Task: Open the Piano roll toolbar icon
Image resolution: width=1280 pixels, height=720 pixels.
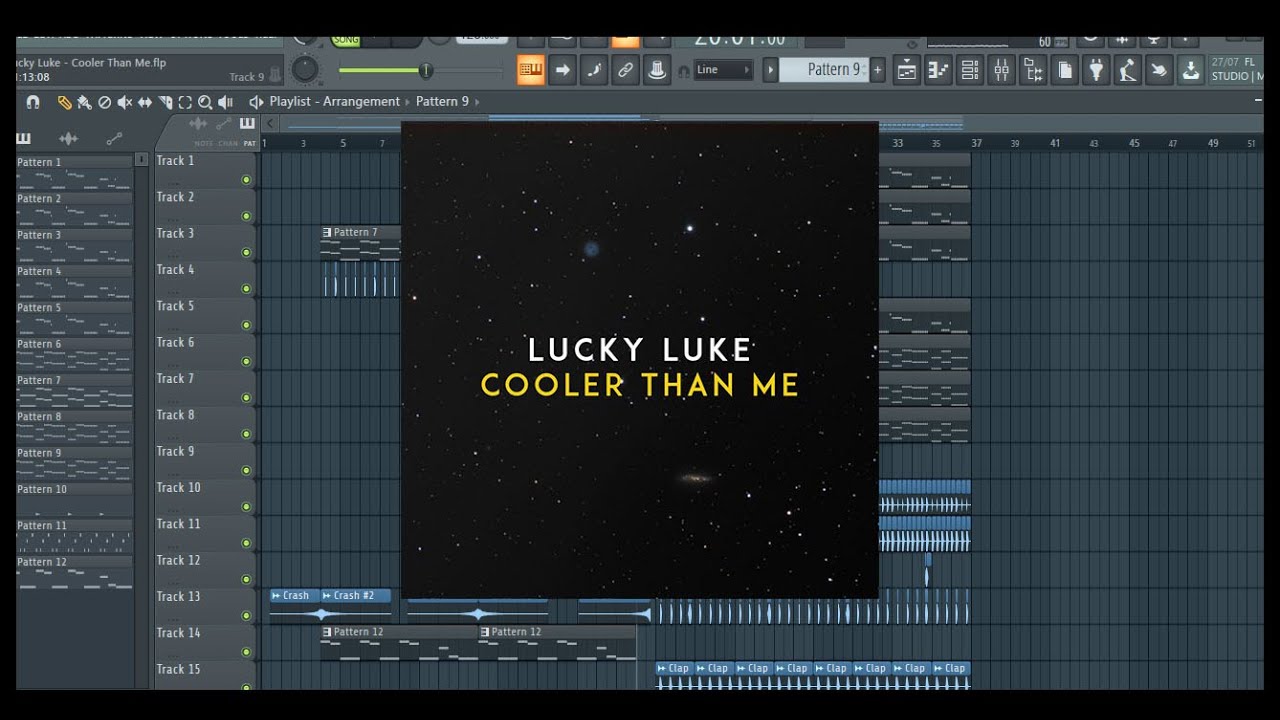Action: (x=938, y=70)
